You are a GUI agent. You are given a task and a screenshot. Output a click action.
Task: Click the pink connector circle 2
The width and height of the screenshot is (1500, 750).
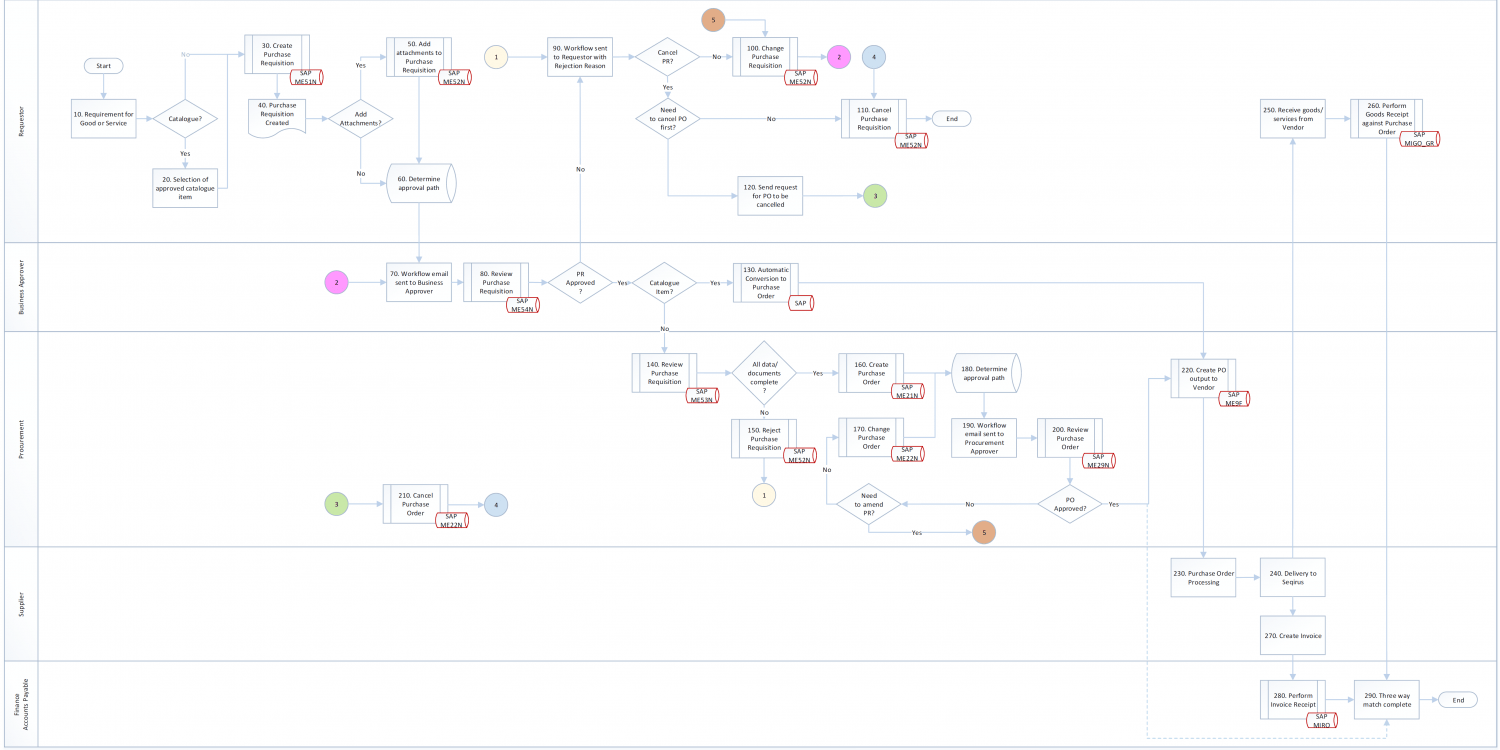(837, 57)
